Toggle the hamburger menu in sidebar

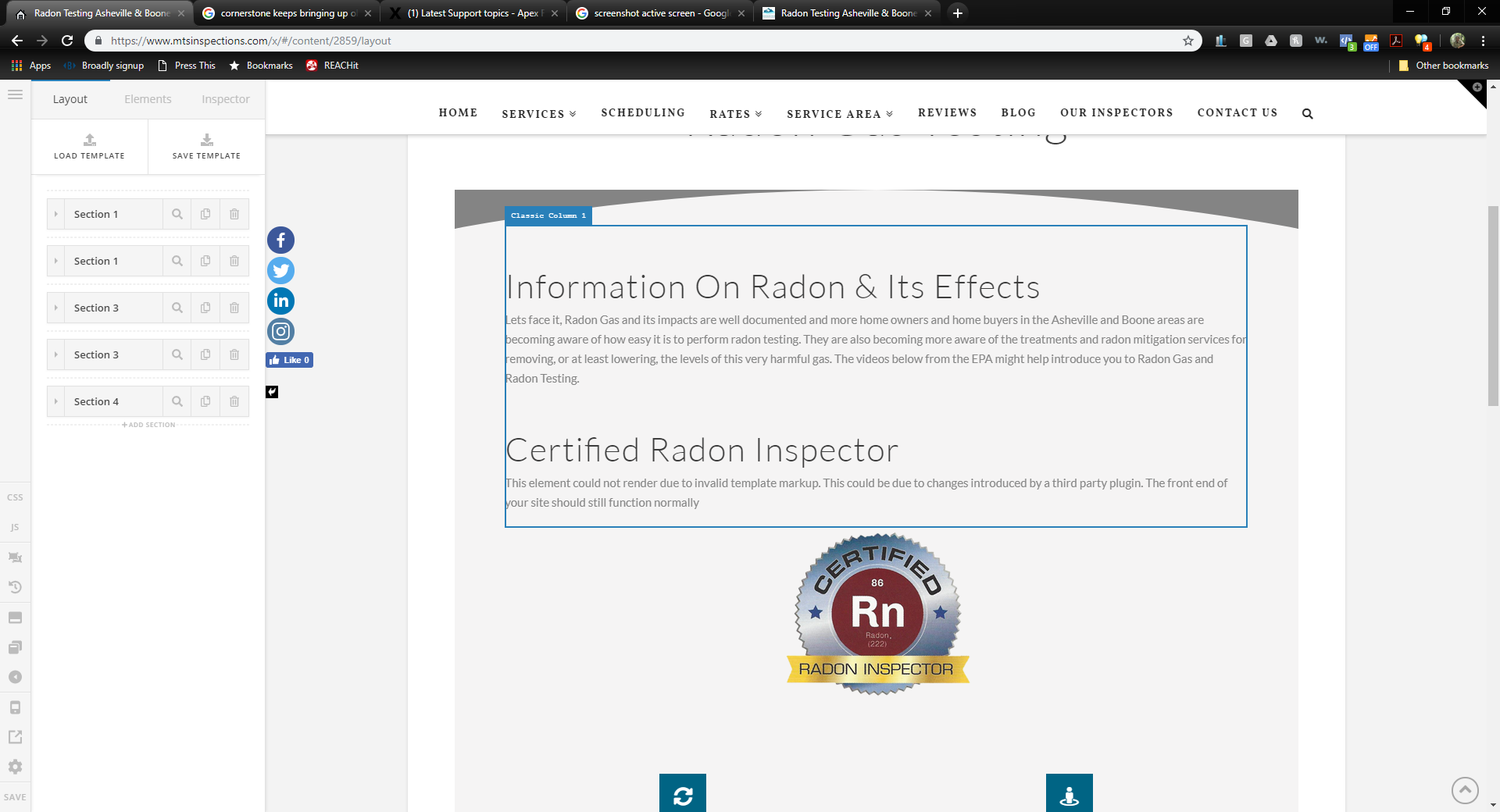[x=15, y=95]
